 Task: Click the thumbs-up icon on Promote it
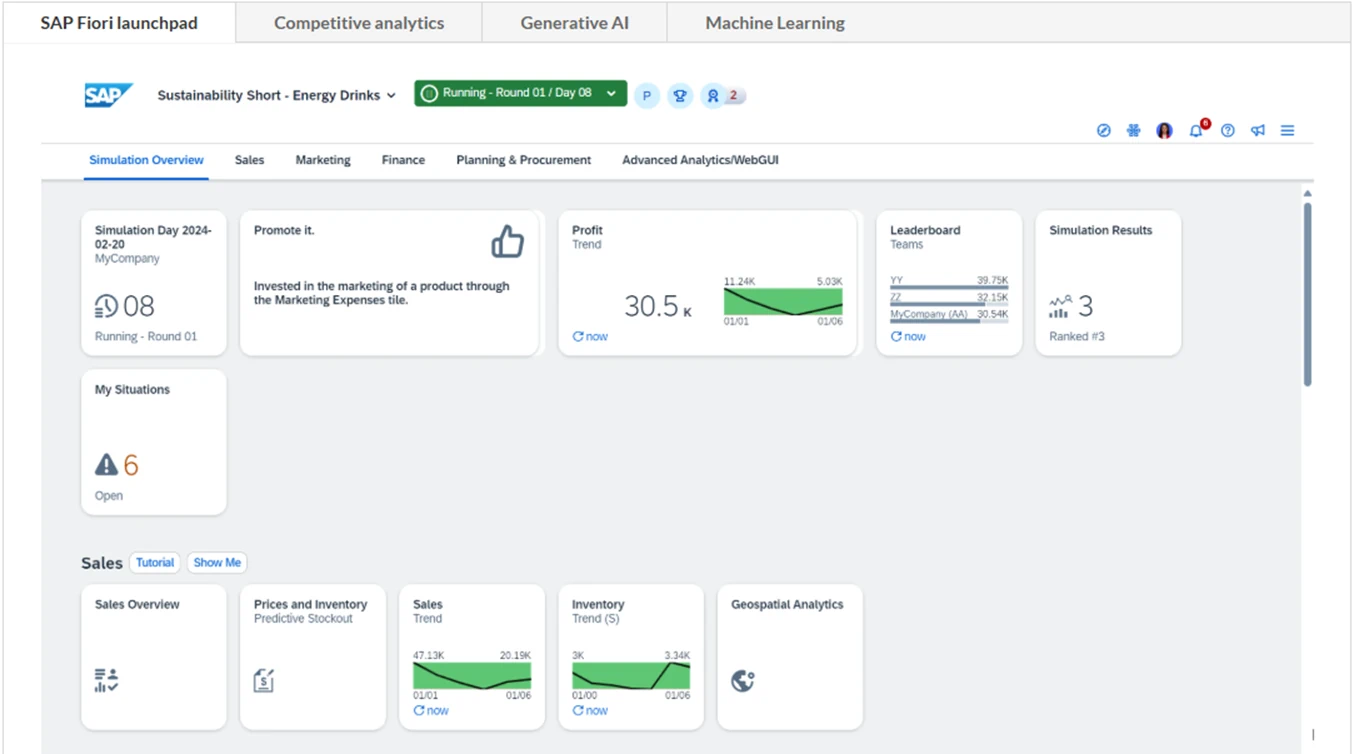tap(508, 242)
